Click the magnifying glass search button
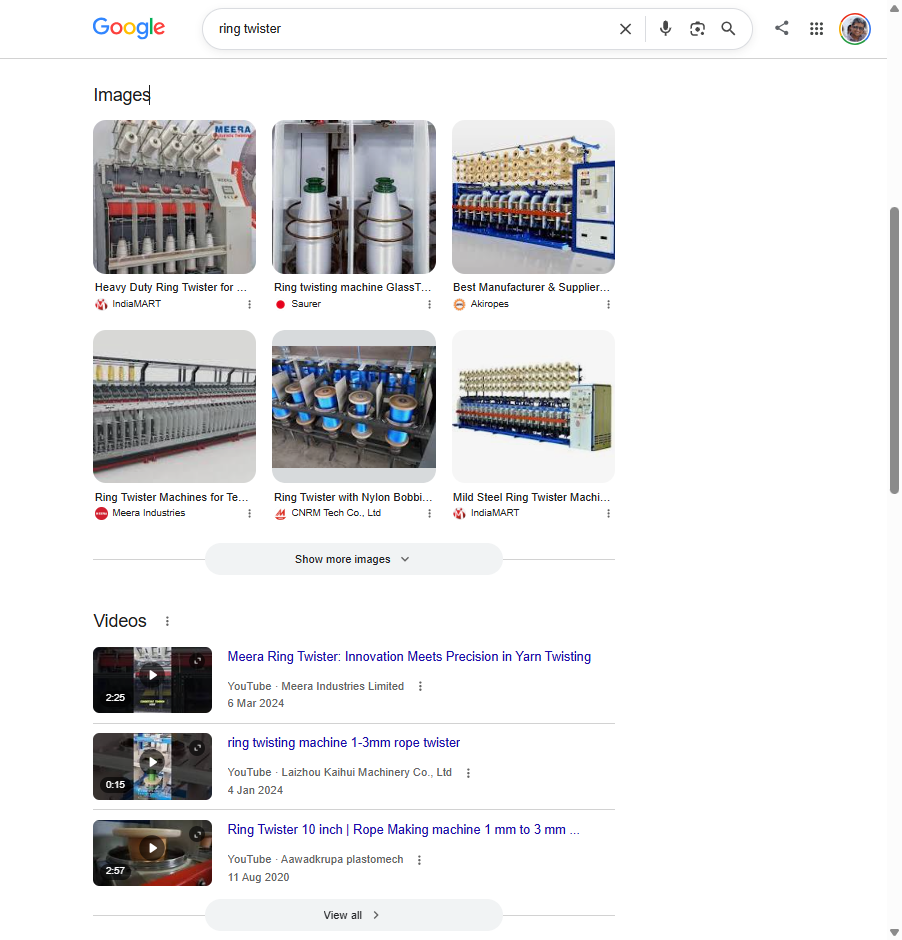902x940 pixels. pyautogui.click(x=728, y=28)
